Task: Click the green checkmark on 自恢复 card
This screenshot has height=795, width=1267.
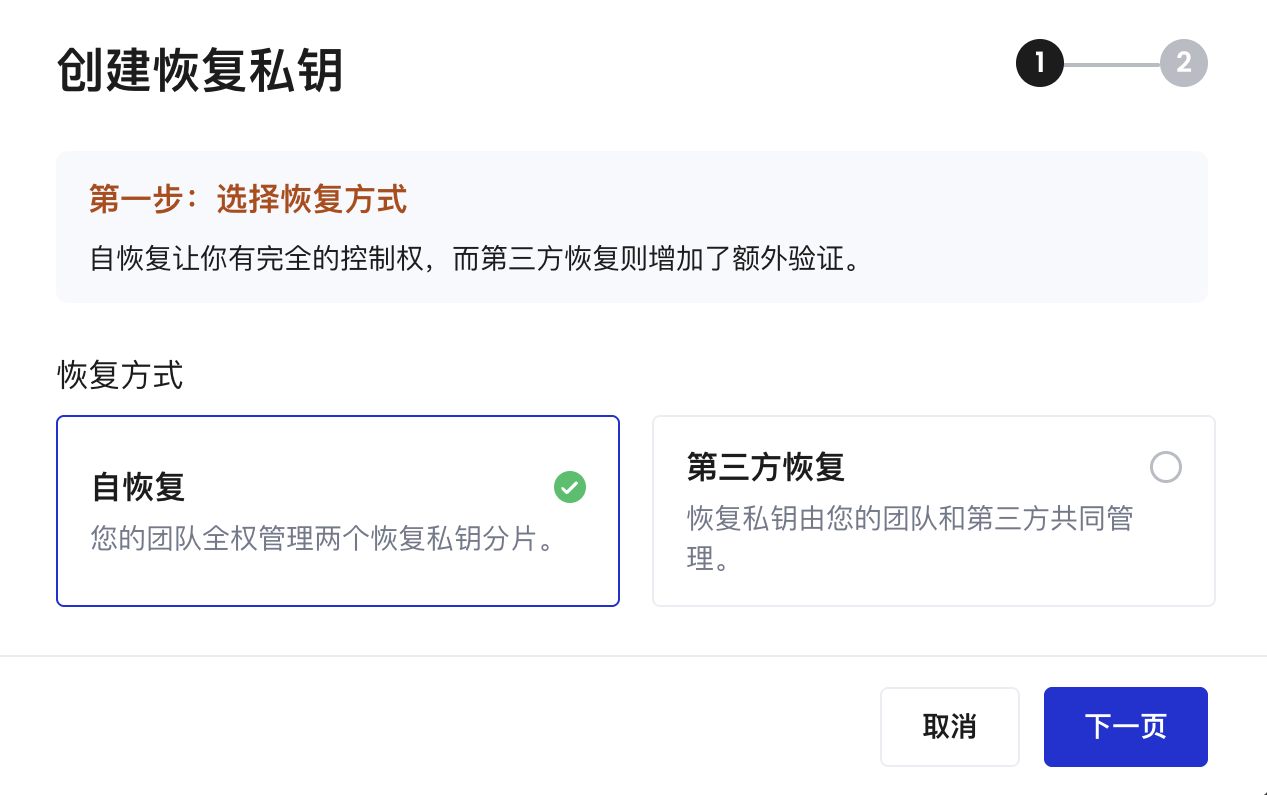Action: point(569,488)
